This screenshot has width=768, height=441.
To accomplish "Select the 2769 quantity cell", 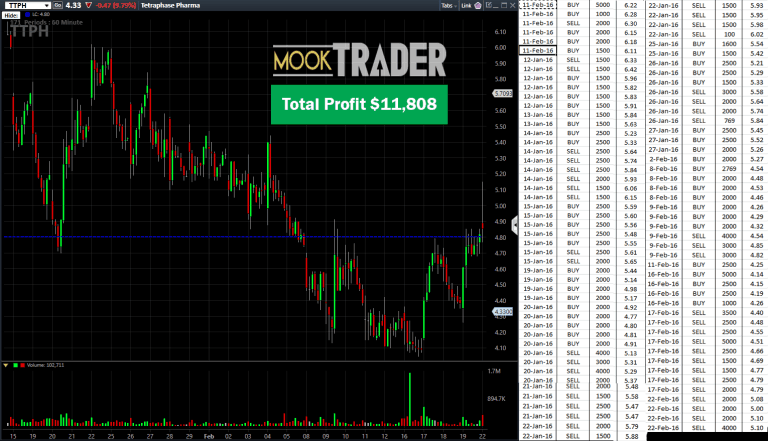I will pyautogui.click(x=729, y=169).
